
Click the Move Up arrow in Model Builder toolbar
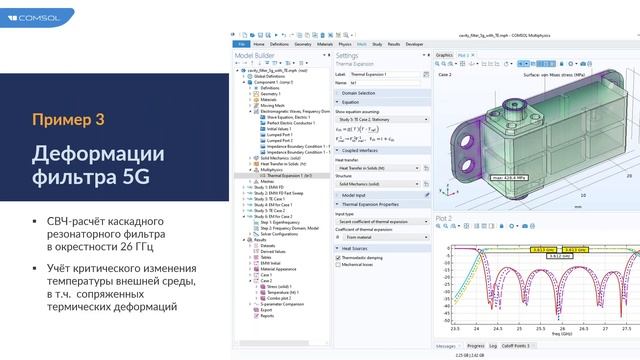(252, 63)
